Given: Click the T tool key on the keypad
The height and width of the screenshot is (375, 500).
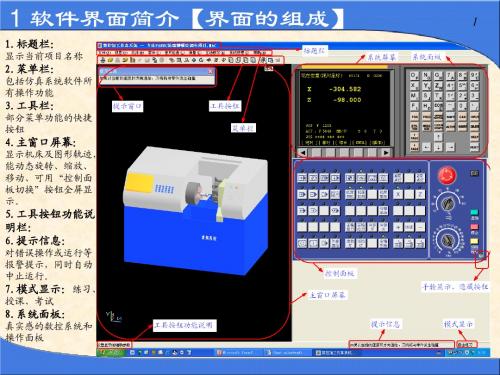Looking at the screenshot, I should pos(438,96).
